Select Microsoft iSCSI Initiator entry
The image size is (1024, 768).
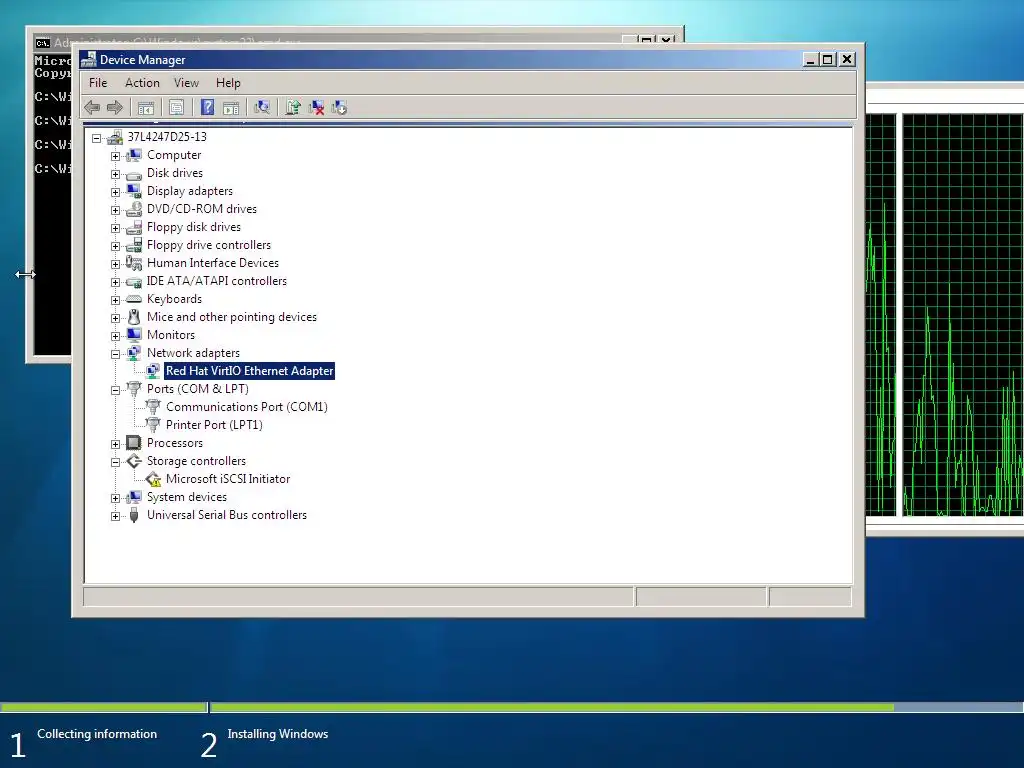pyautogui.click(x=228, y=479)
